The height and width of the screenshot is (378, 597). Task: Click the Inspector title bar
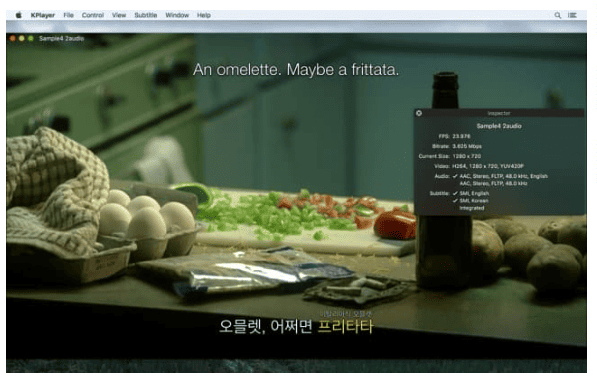499,113
